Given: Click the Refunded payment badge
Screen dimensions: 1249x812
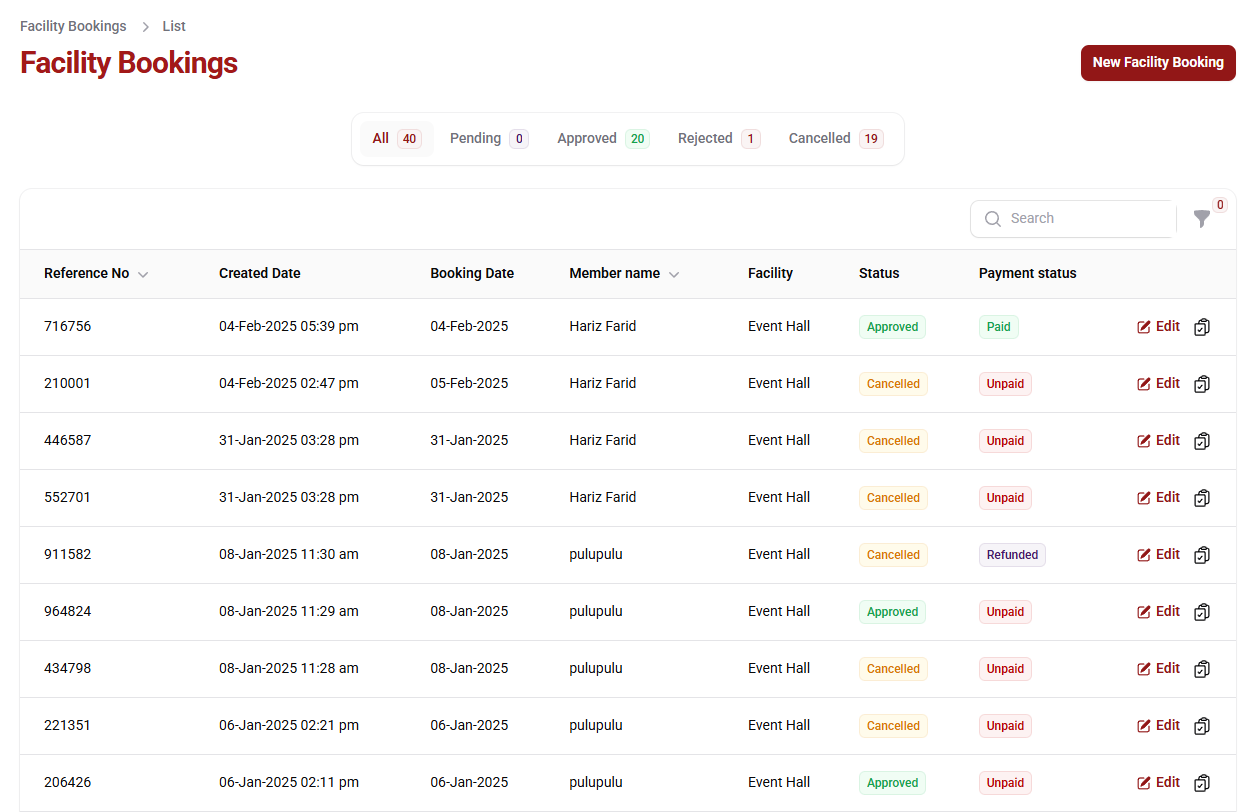Looking at the screenshot, I should (x=1012, y=555).
